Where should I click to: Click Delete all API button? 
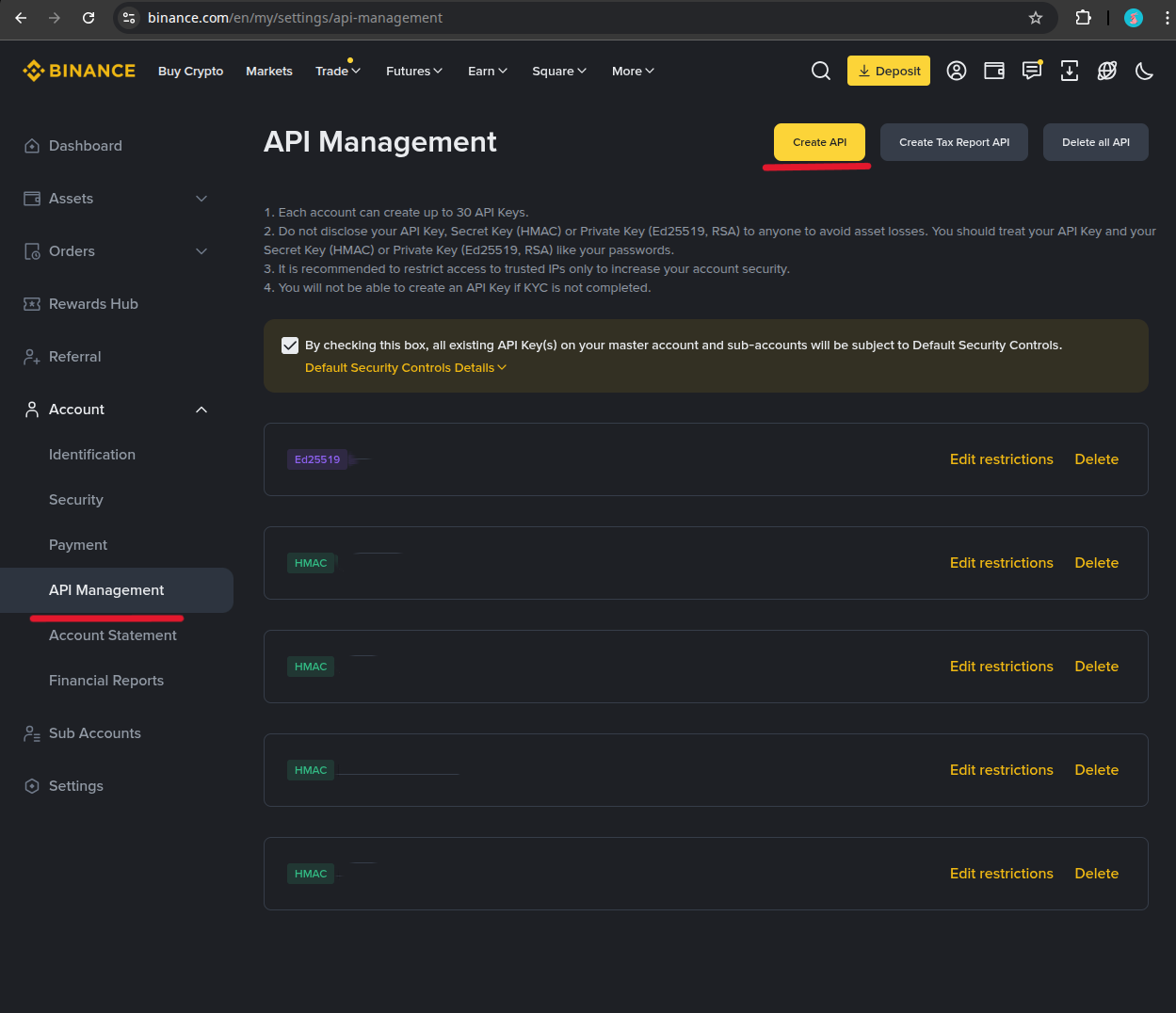point(1096,142)
